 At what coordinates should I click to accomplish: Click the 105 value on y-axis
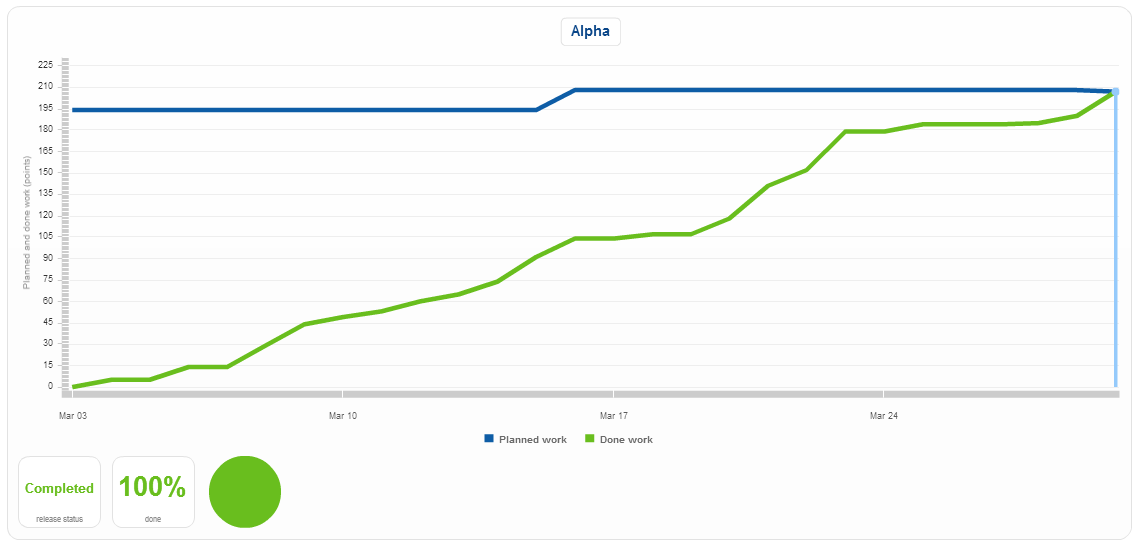coord(46,237)
